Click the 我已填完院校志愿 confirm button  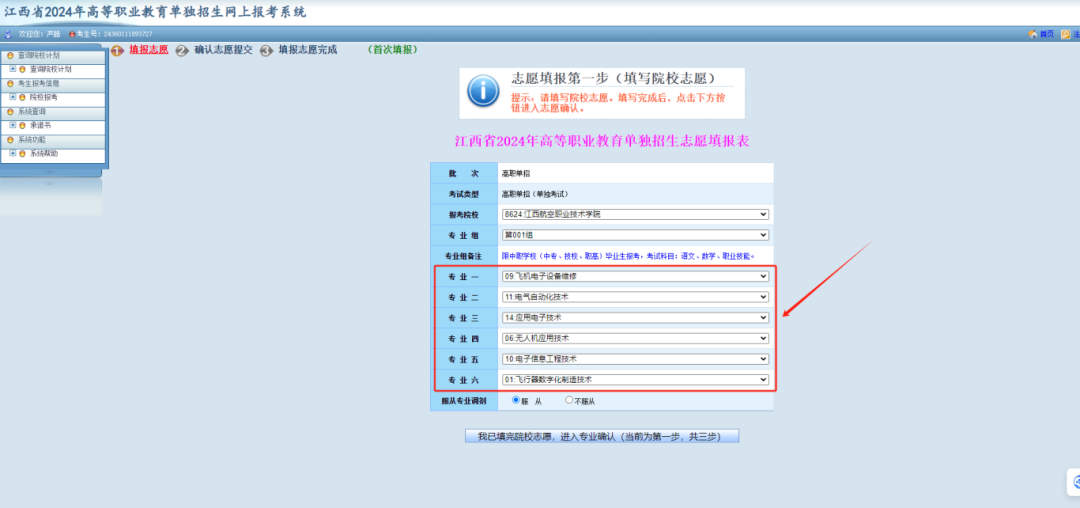click(601, 437)
